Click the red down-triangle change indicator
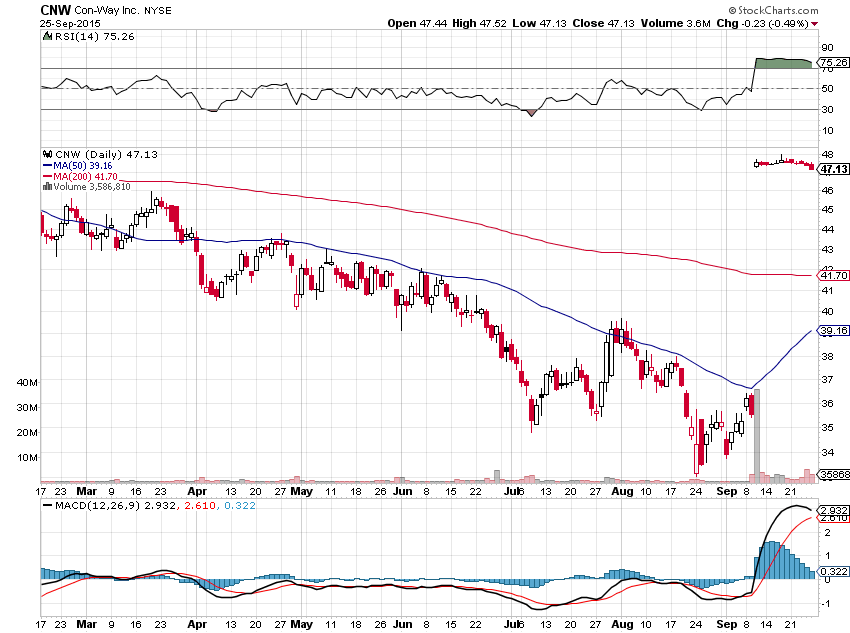 pos(815,24)
